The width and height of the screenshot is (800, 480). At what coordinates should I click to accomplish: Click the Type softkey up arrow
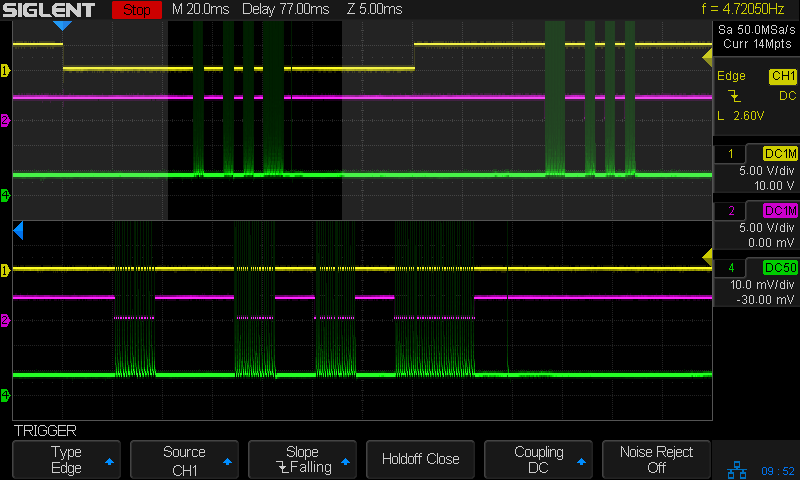pyautogui.click(x=109, y=462)
